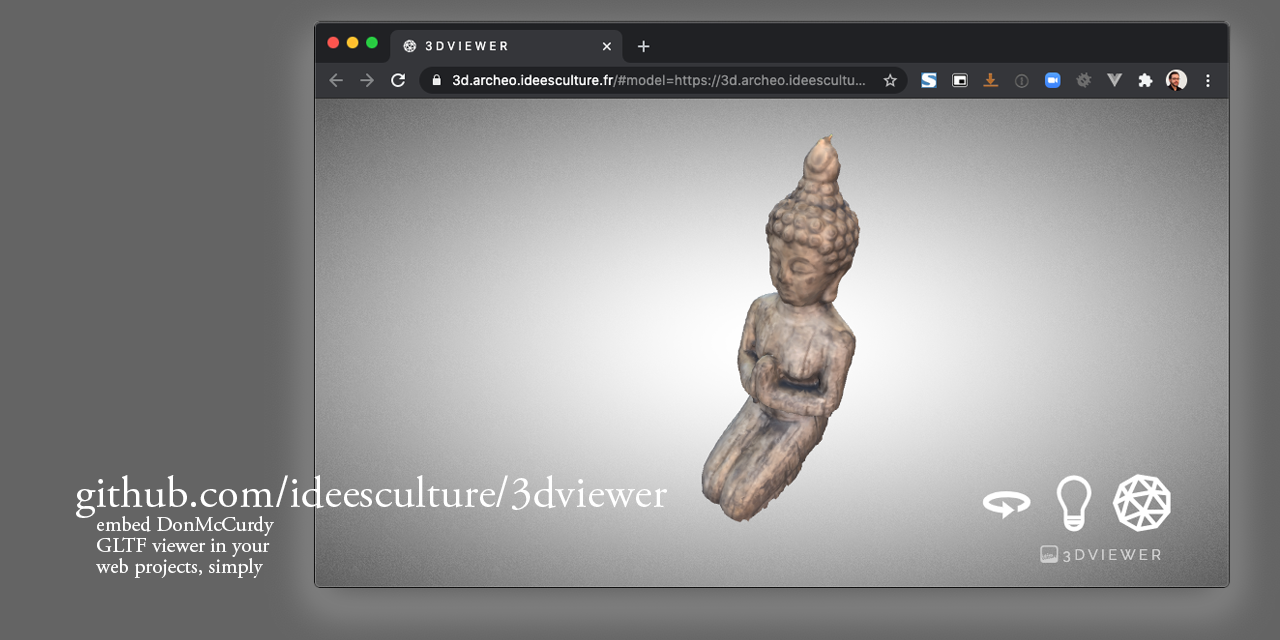Open the SumoMe extension

(928, 80)
